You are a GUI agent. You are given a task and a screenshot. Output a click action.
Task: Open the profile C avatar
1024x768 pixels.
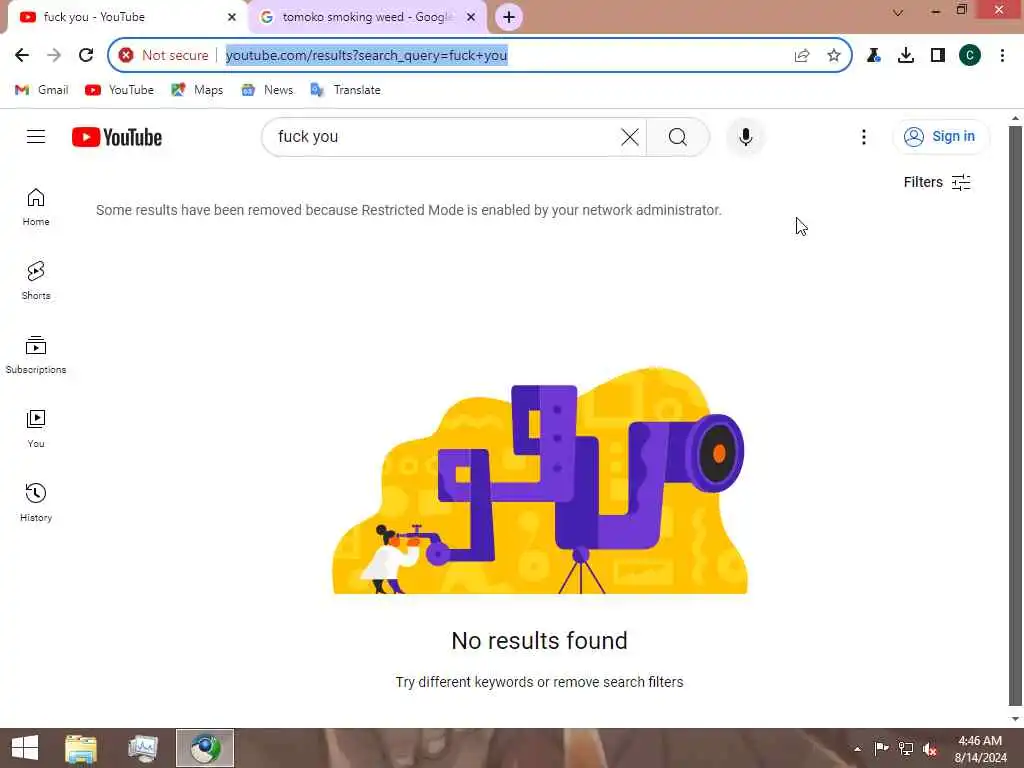970,56
